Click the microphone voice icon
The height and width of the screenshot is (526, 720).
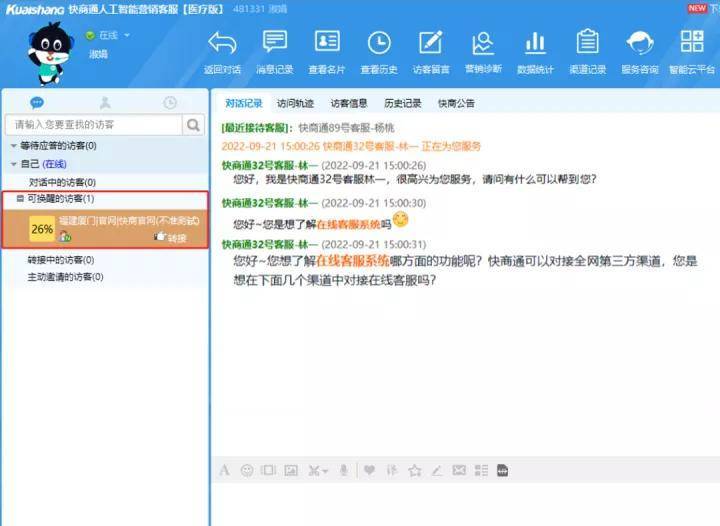343,470
